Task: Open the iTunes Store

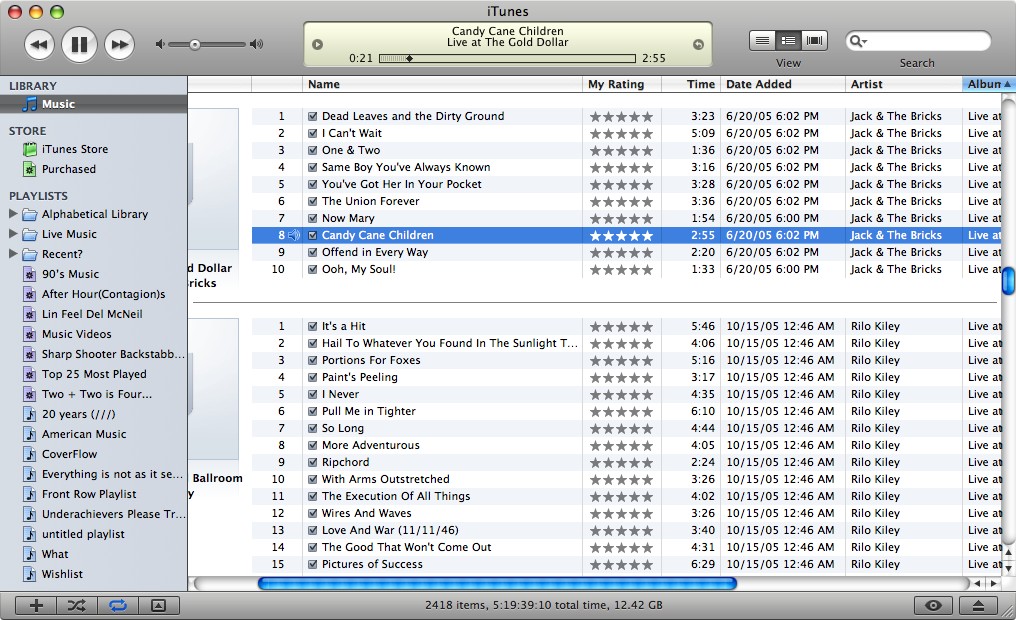Action: click(75, 149)
